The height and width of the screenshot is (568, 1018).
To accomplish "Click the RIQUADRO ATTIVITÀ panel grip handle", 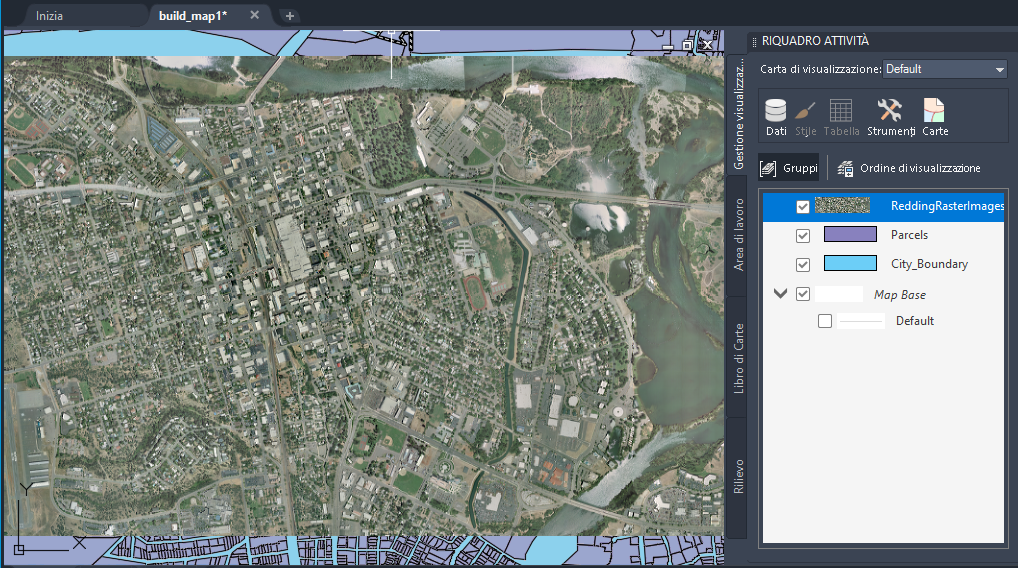I will 754,42.
